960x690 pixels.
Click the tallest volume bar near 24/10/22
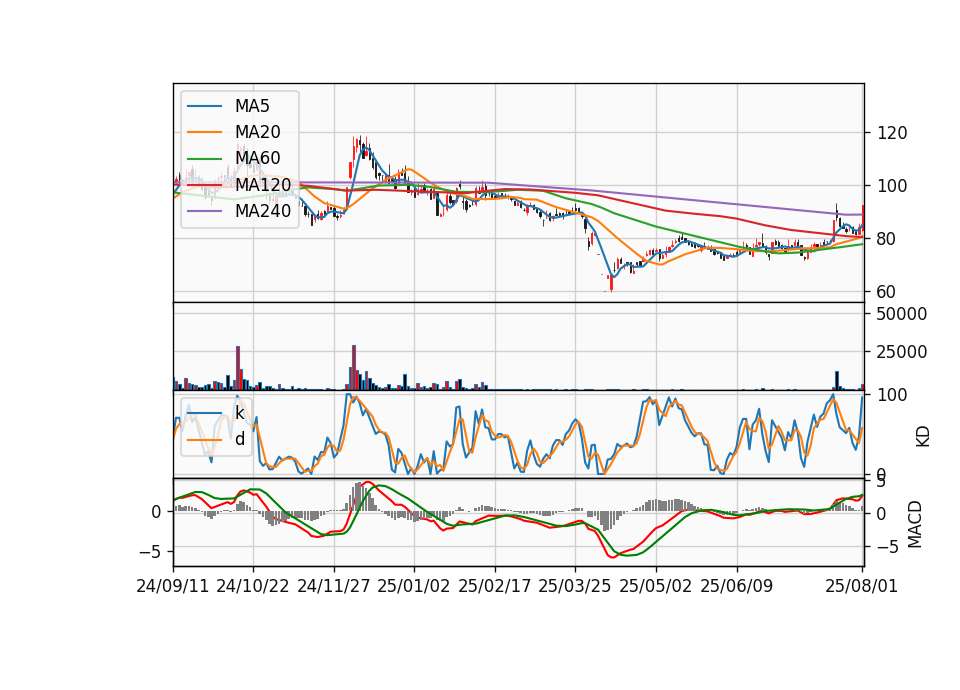[238, 368]
